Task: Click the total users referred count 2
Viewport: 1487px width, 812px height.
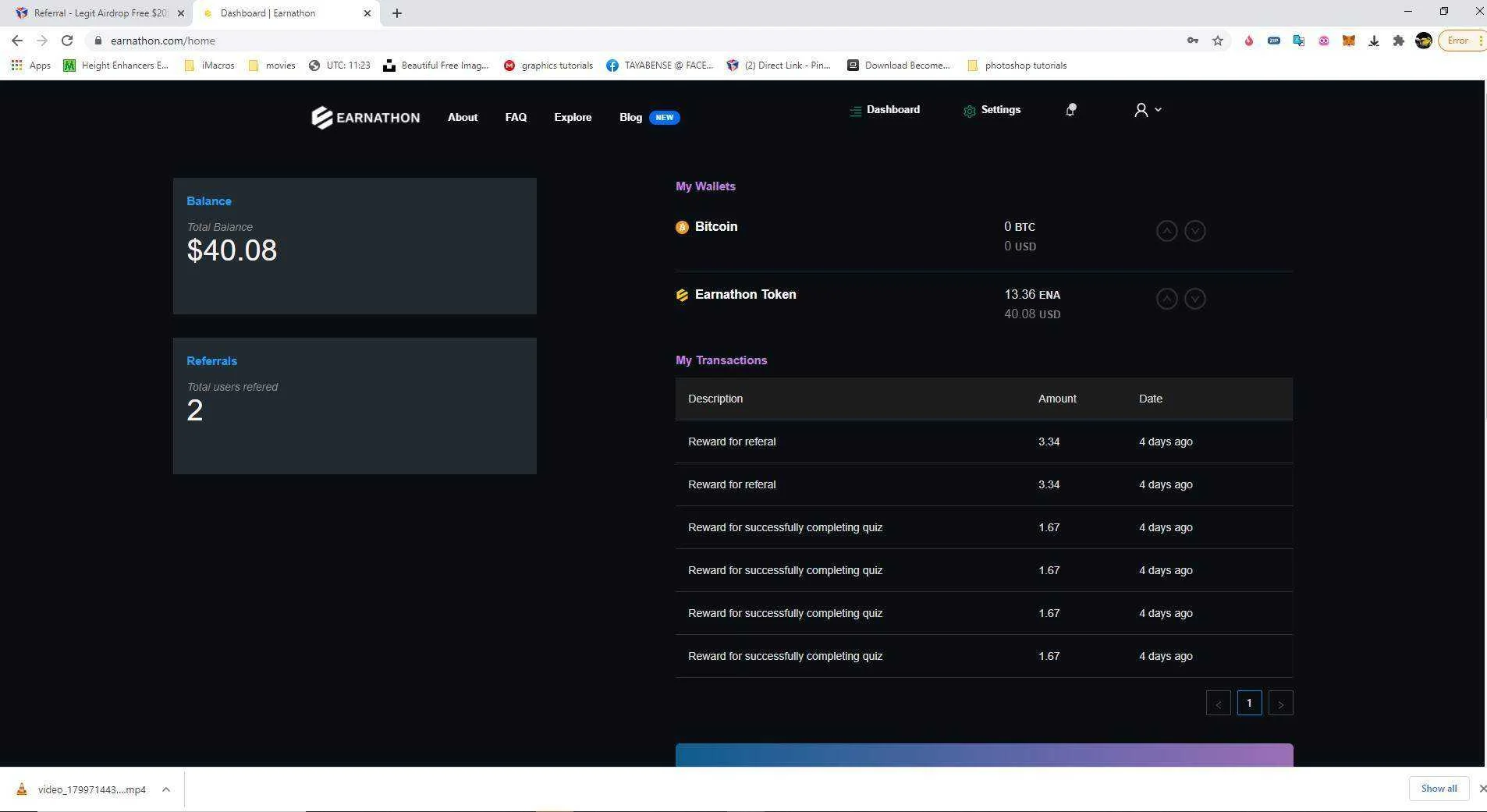Action: [x=195, y=410]
